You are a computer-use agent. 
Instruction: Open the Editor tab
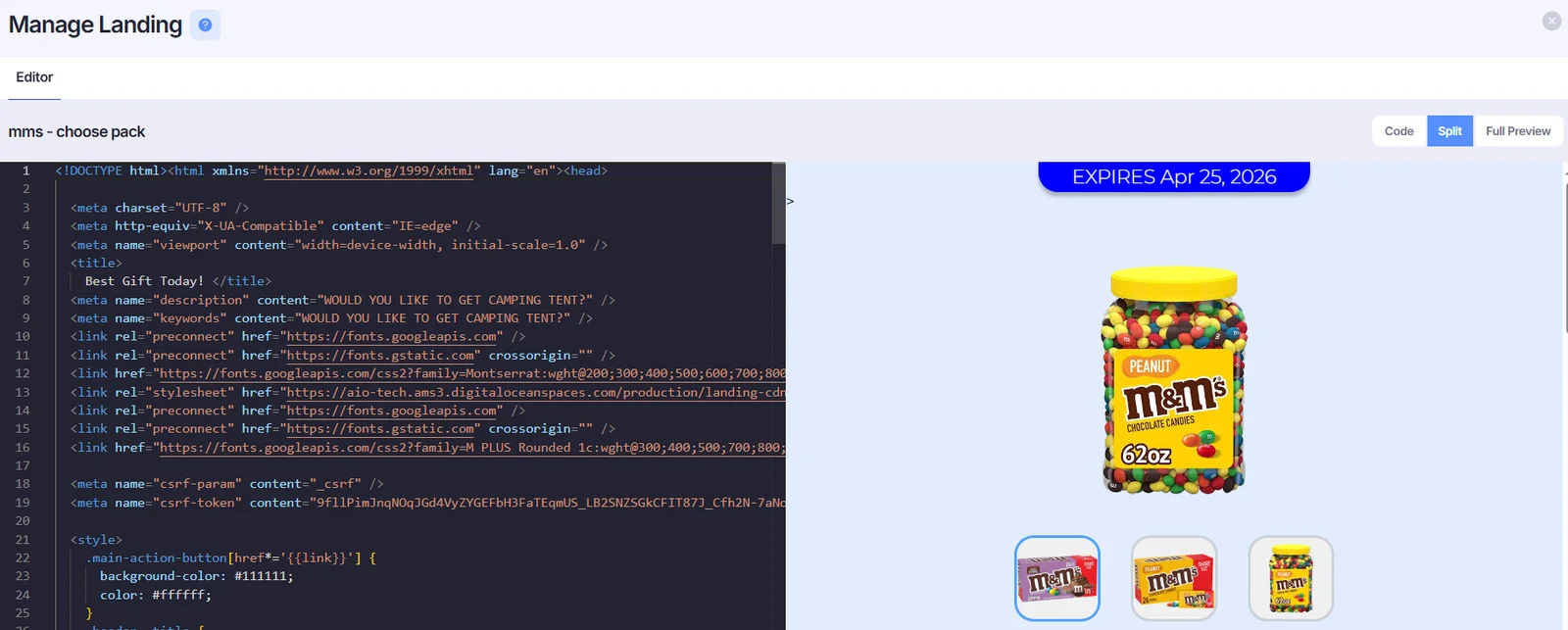click(34, 77)
